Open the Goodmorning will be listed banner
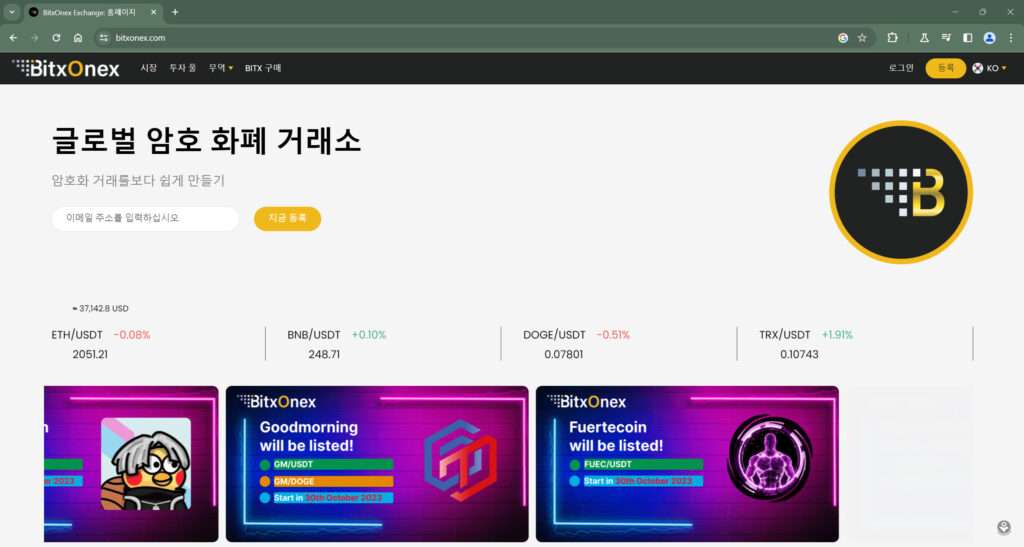1024x547 pixels. [x=377, y=463]
